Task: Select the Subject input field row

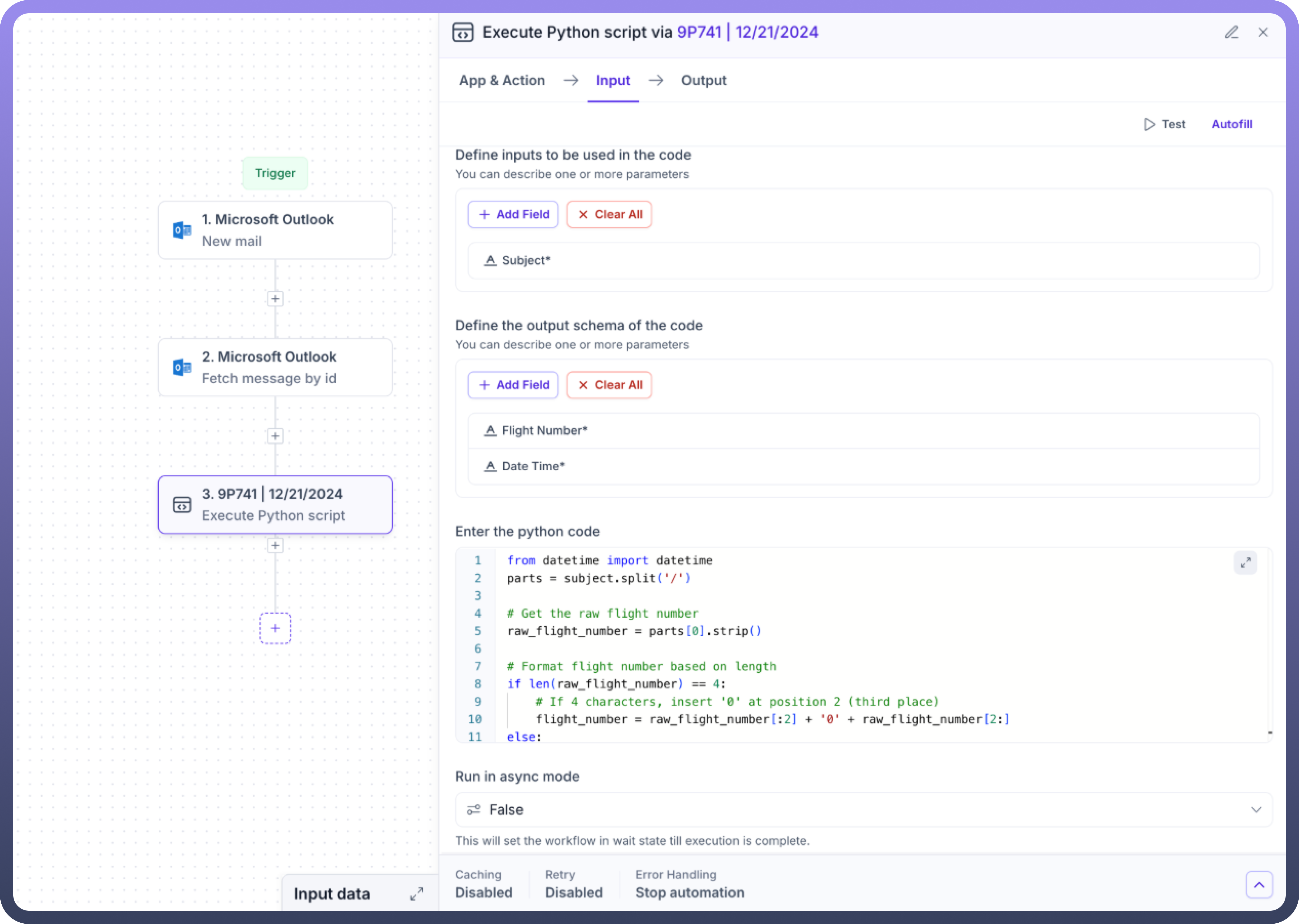Action: 863,260
